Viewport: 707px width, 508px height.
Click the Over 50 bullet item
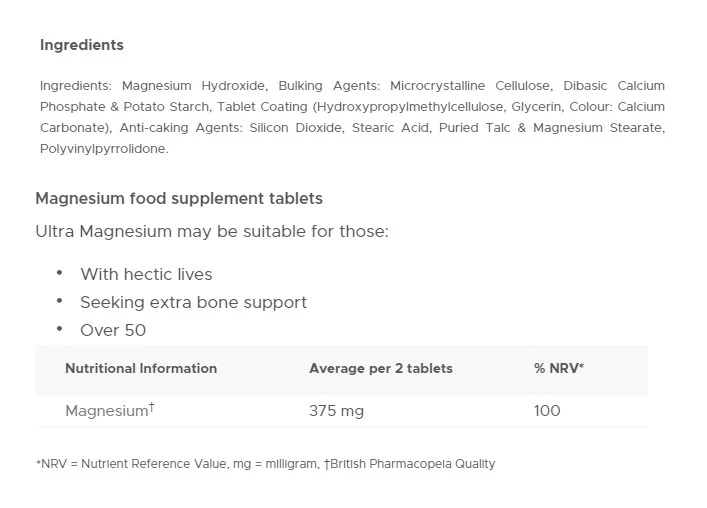tap(113, 330)
